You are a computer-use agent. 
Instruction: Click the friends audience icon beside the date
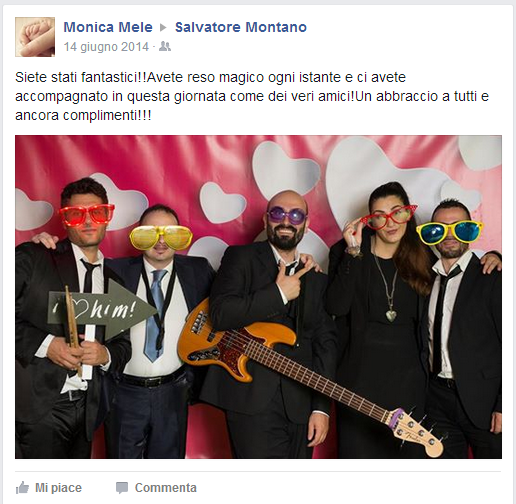point(165,47)
